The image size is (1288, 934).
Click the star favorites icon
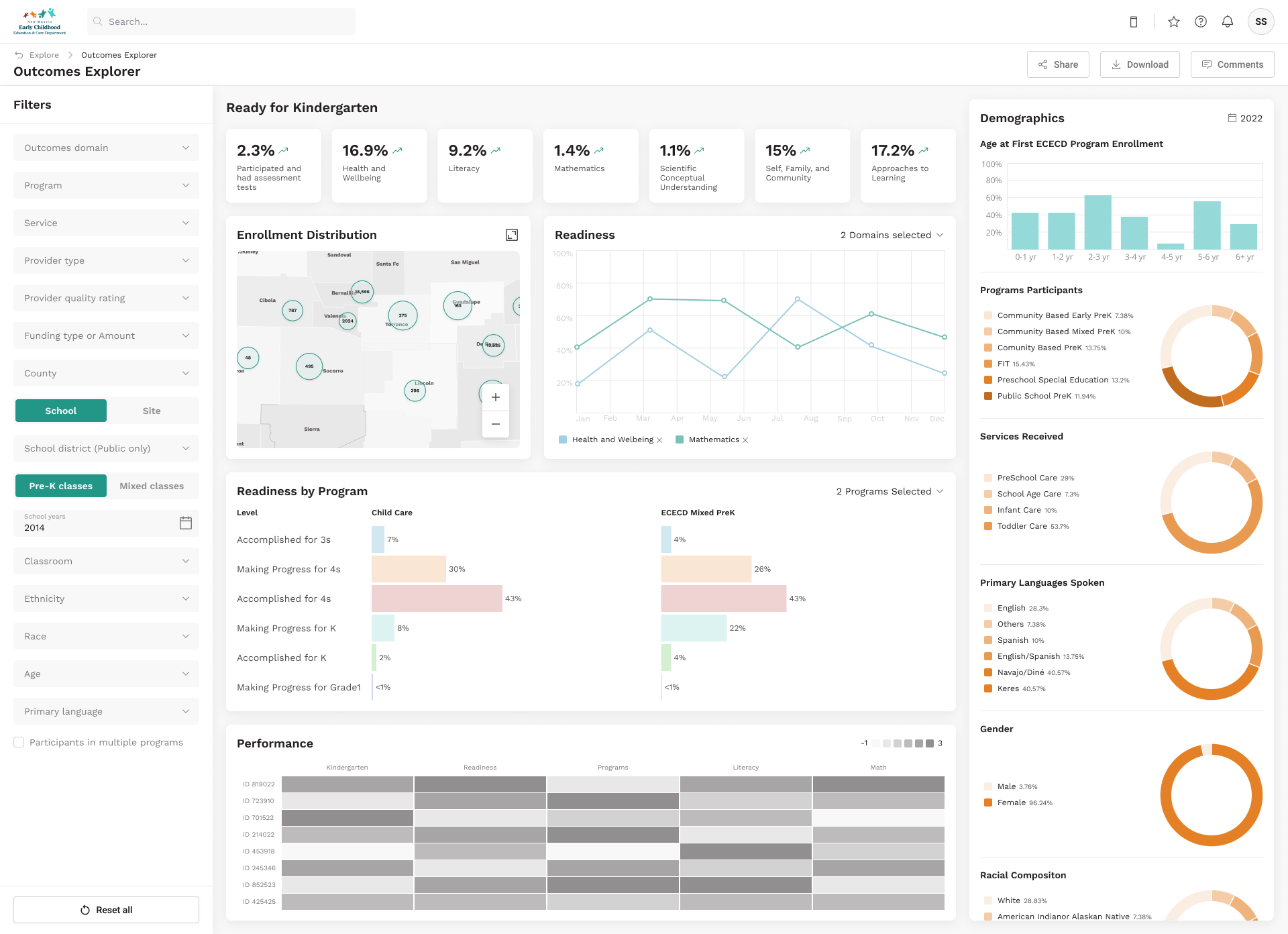point(1174,21)
